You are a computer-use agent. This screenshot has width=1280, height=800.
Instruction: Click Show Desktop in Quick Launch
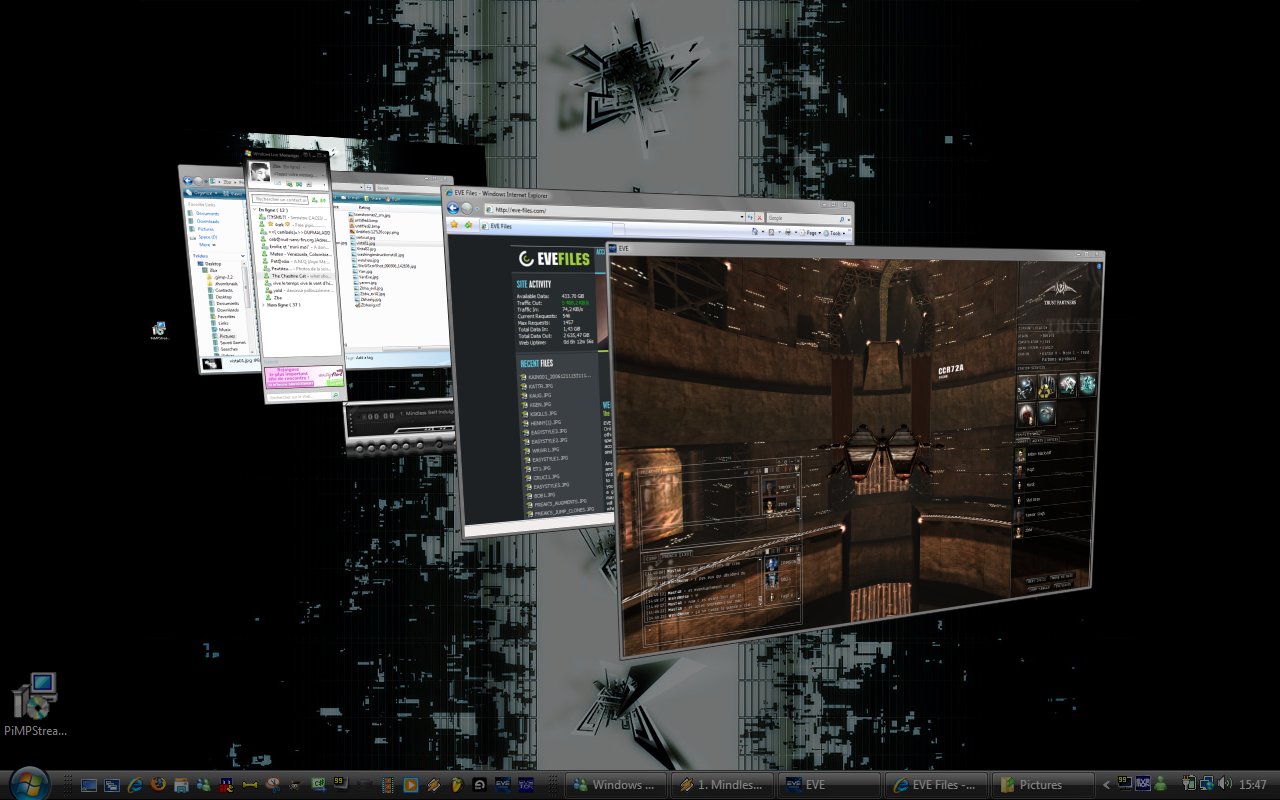click(x=89, y=785)
